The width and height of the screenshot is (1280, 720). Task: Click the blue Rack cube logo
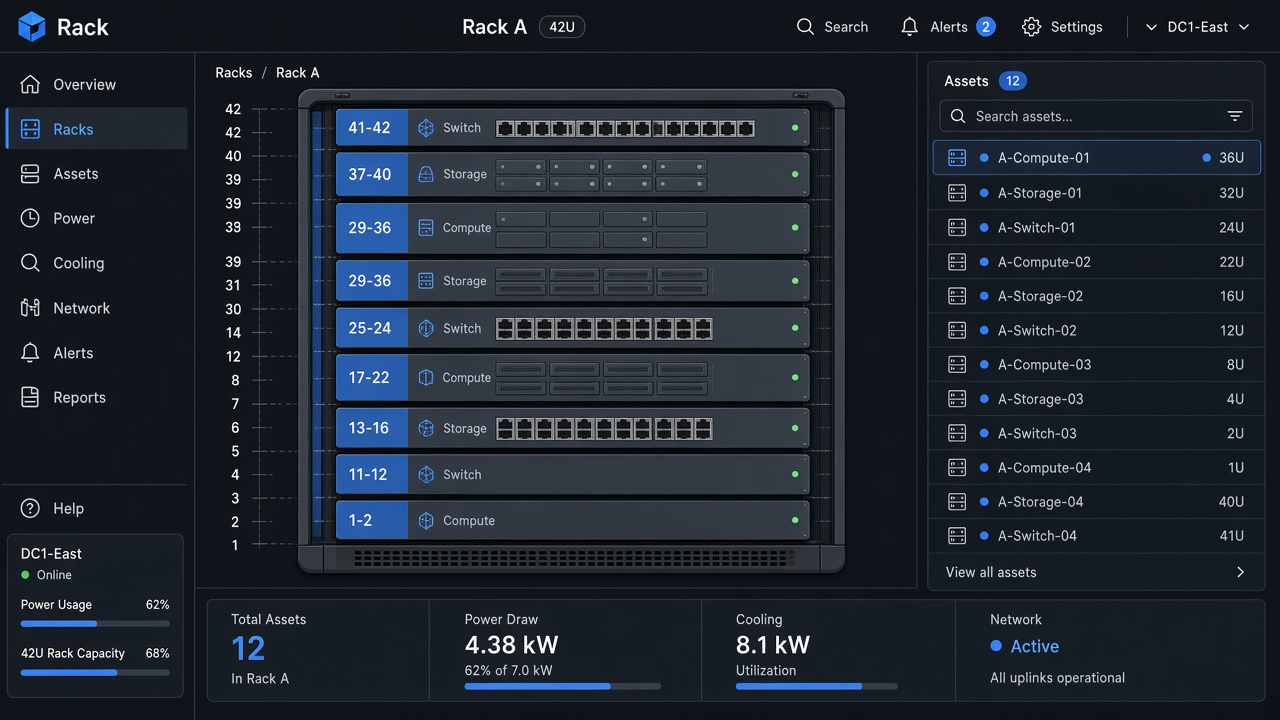click(x=32, y=27)
